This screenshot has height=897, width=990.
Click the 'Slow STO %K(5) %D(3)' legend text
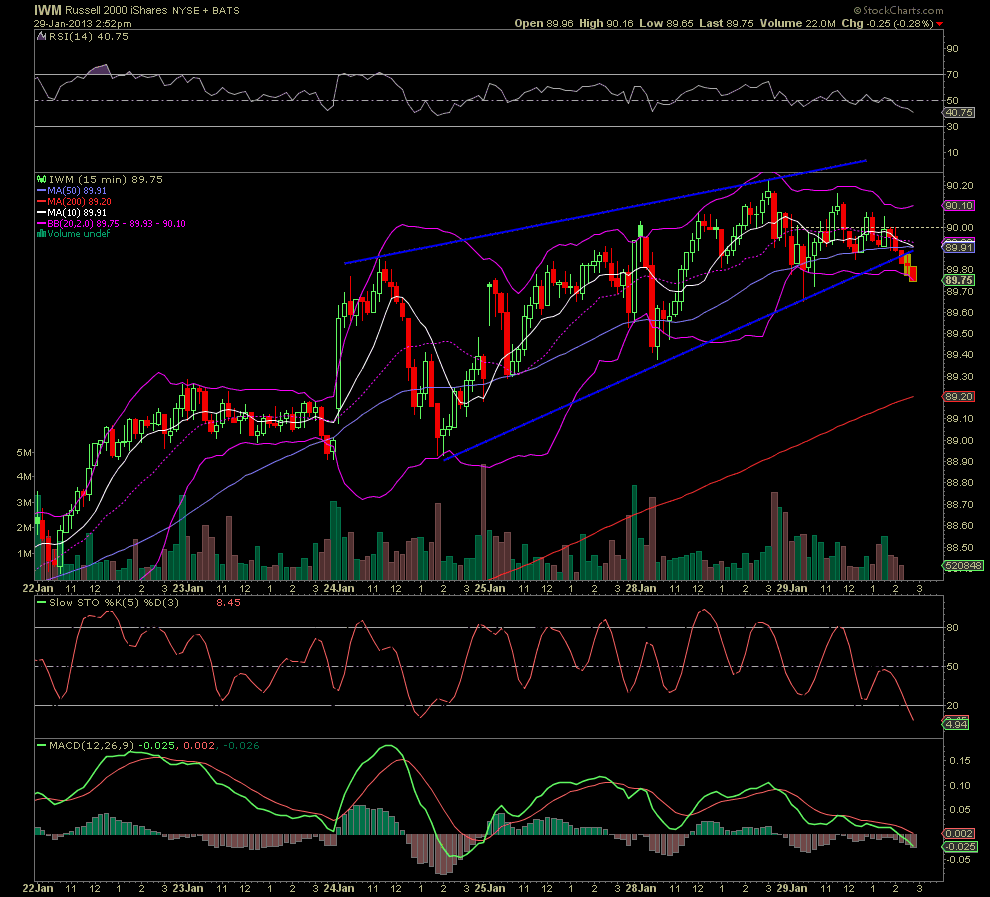tap(114, 602)
